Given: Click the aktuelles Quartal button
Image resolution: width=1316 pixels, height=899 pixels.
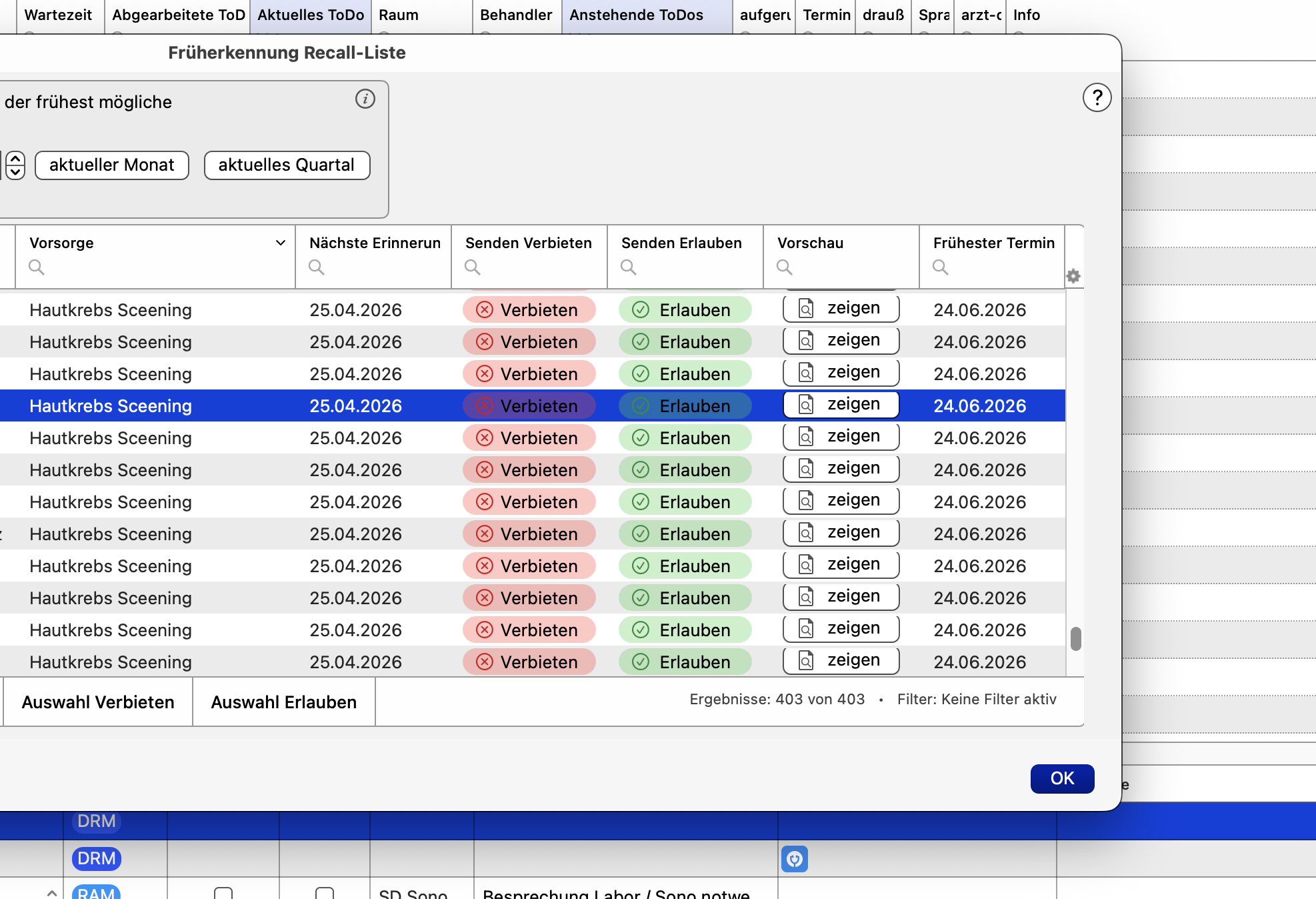Looking at the screenshot, I should [x=287, y=165].
